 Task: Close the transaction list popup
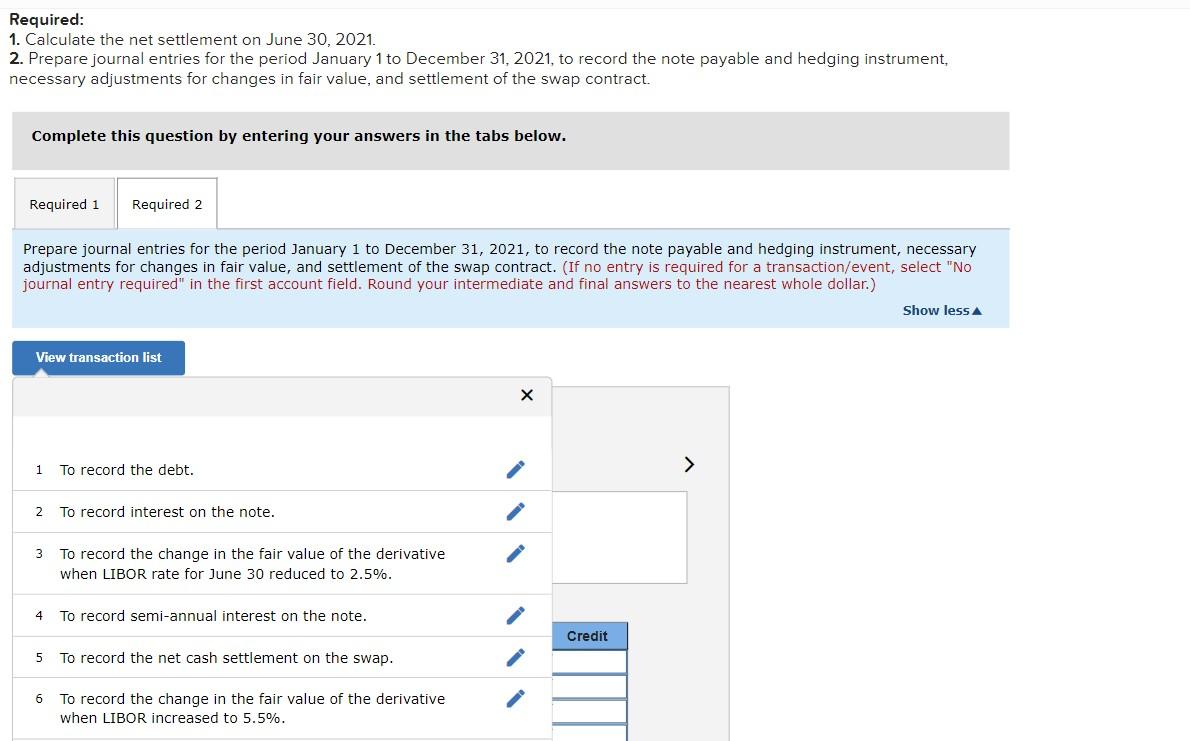pyautogui.click(x=527, y=395)
